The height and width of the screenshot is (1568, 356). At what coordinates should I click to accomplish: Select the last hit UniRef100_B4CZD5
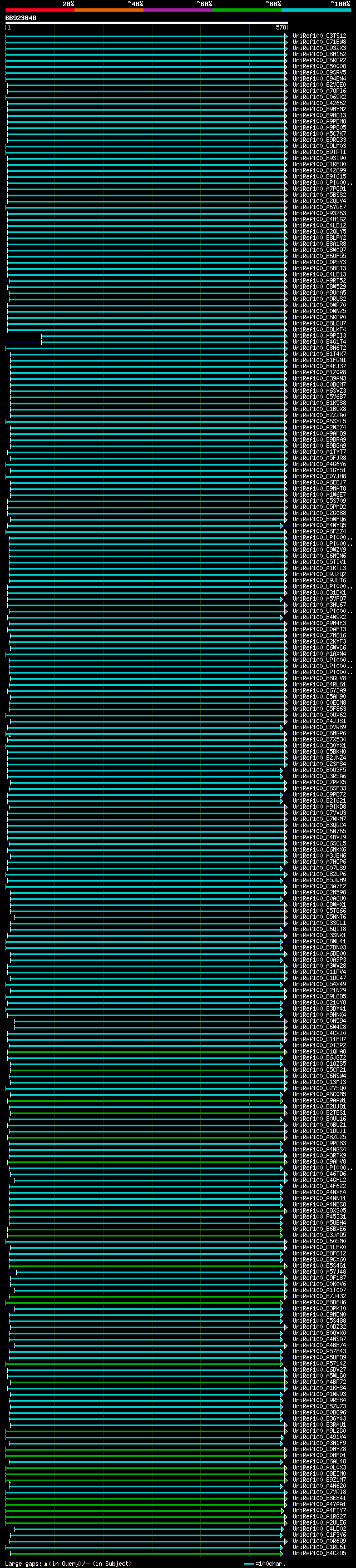tap(319, 1554)
